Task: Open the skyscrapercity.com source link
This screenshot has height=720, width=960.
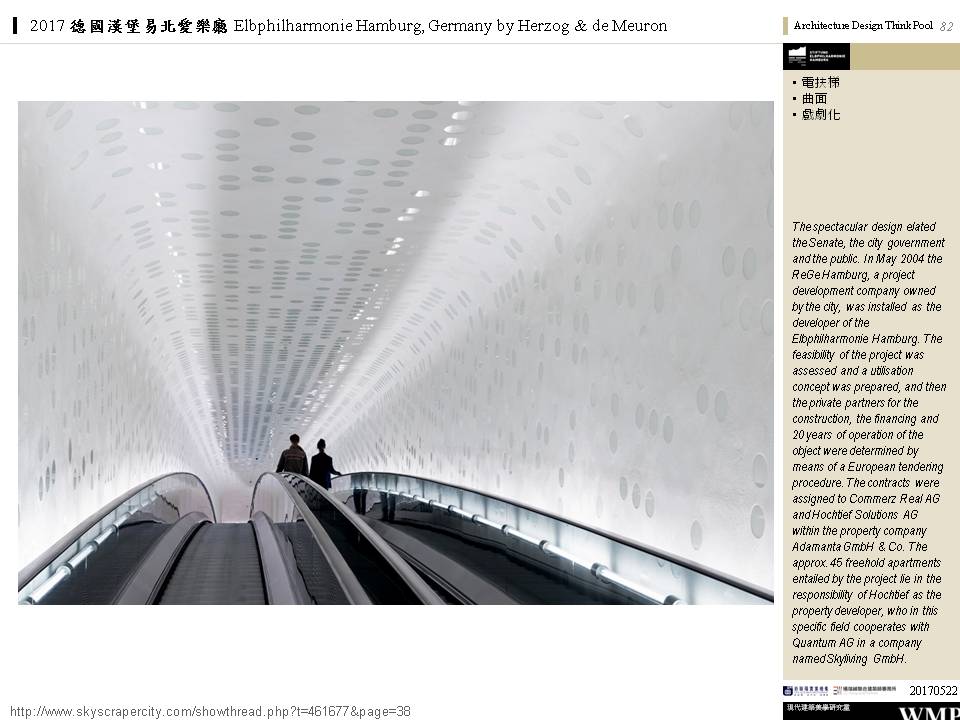Action: pos(210,711)
